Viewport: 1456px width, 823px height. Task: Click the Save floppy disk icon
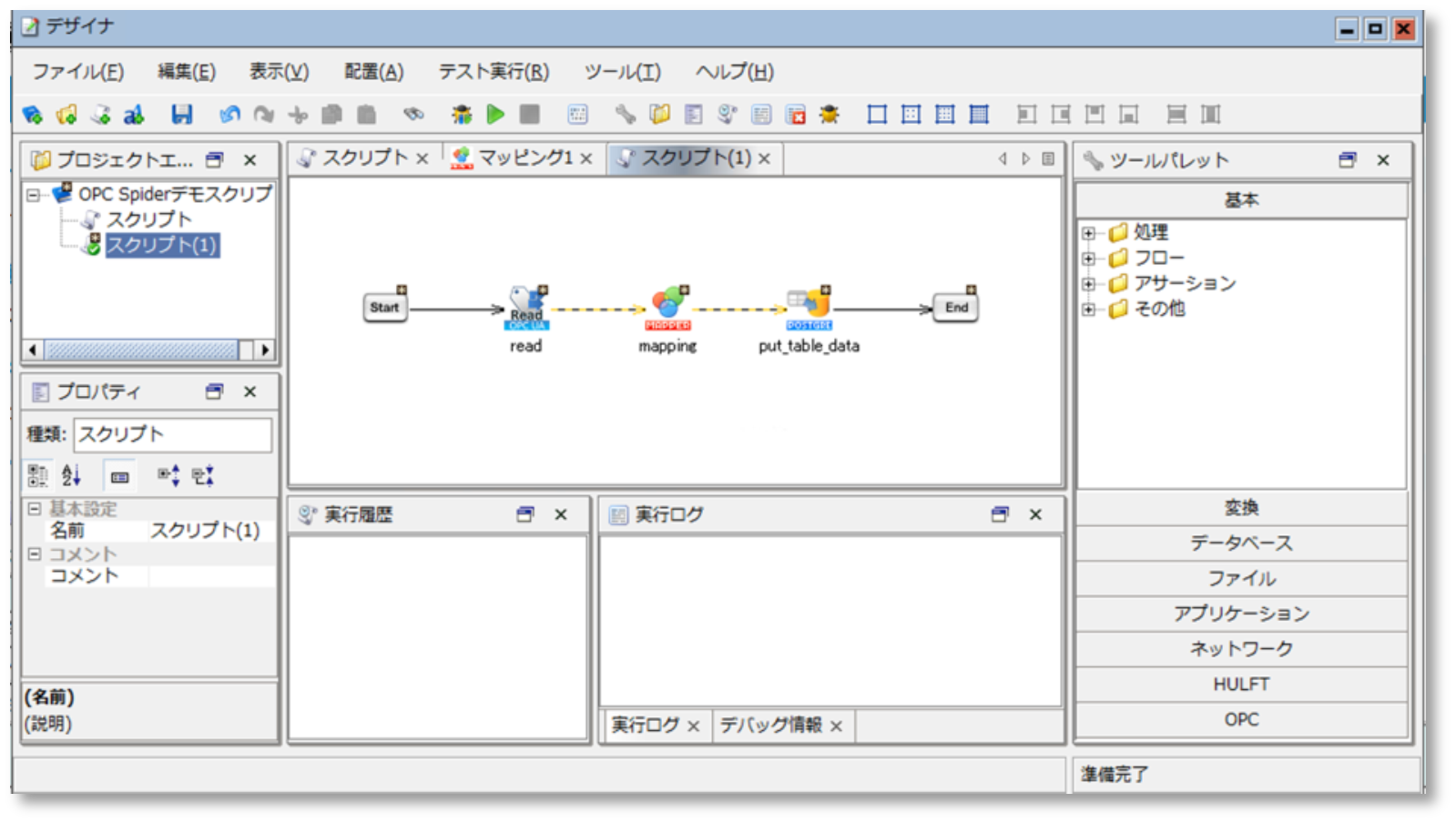[182, 114]
